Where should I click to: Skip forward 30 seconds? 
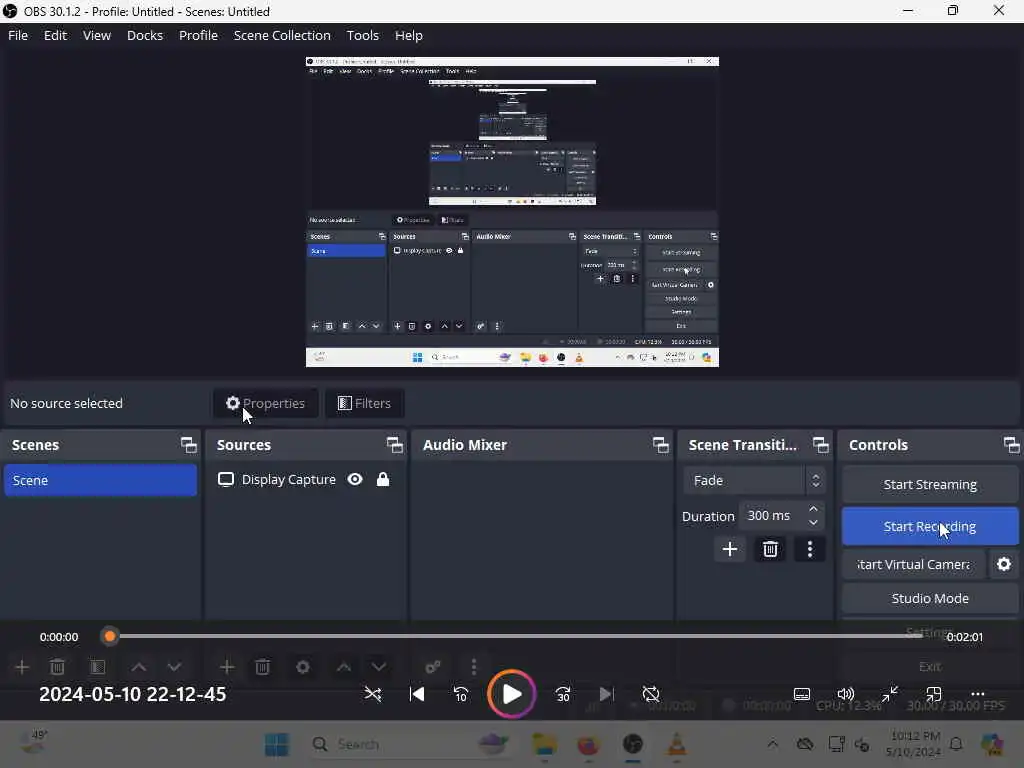click(x=563, y=694)
